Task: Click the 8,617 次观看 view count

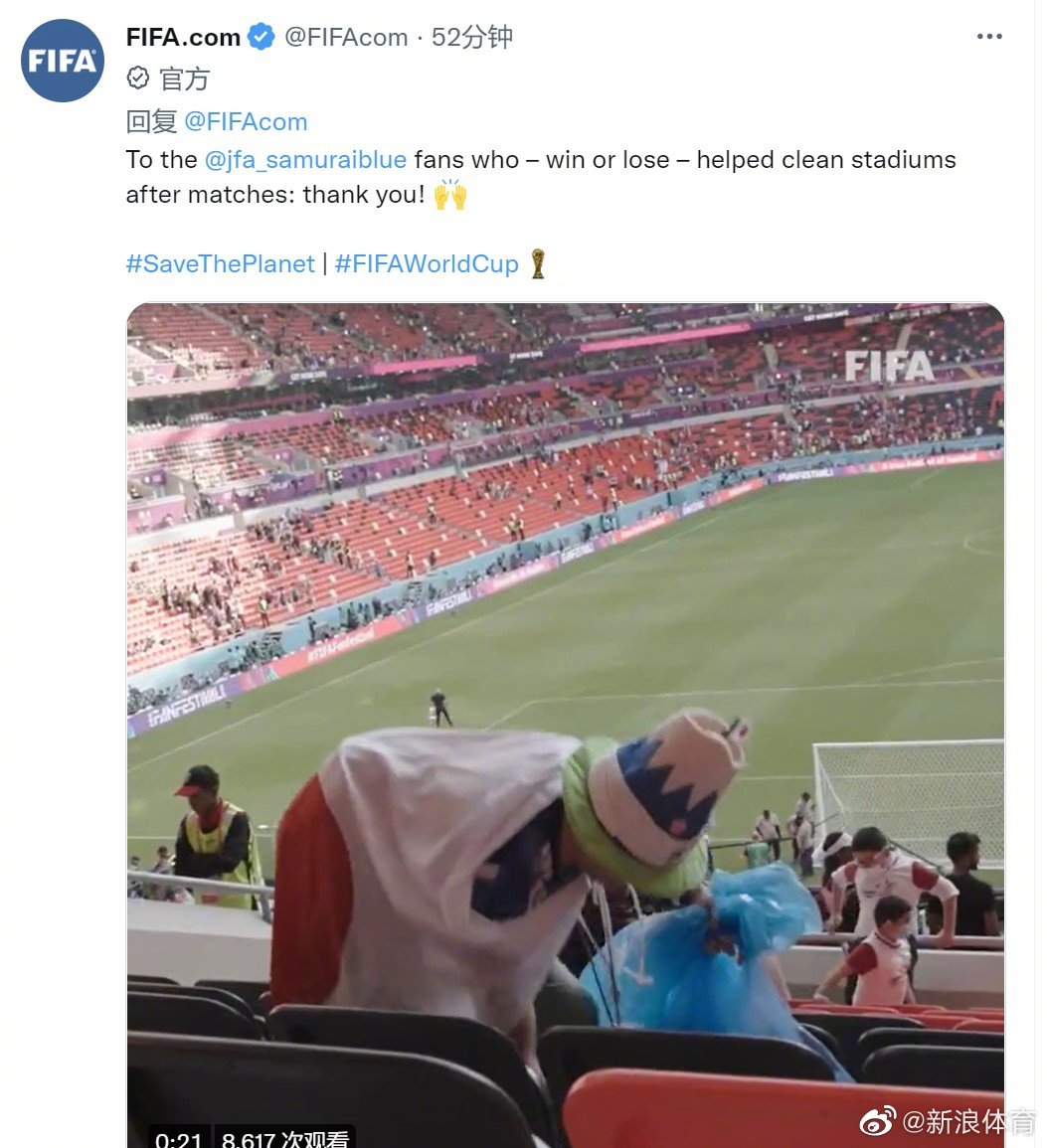Action: coord(284,1138)
